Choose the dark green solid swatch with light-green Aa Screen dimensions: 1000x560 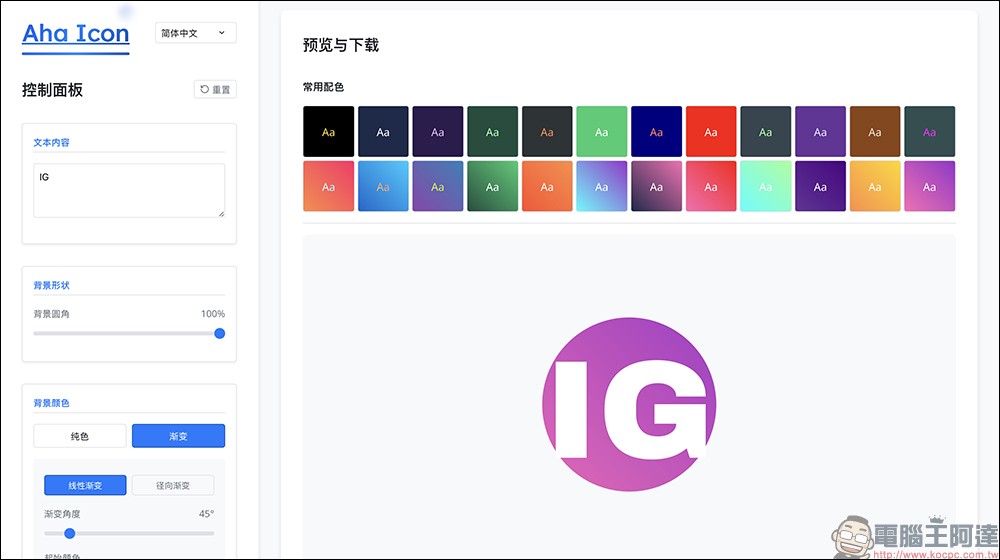pos(492,131)
